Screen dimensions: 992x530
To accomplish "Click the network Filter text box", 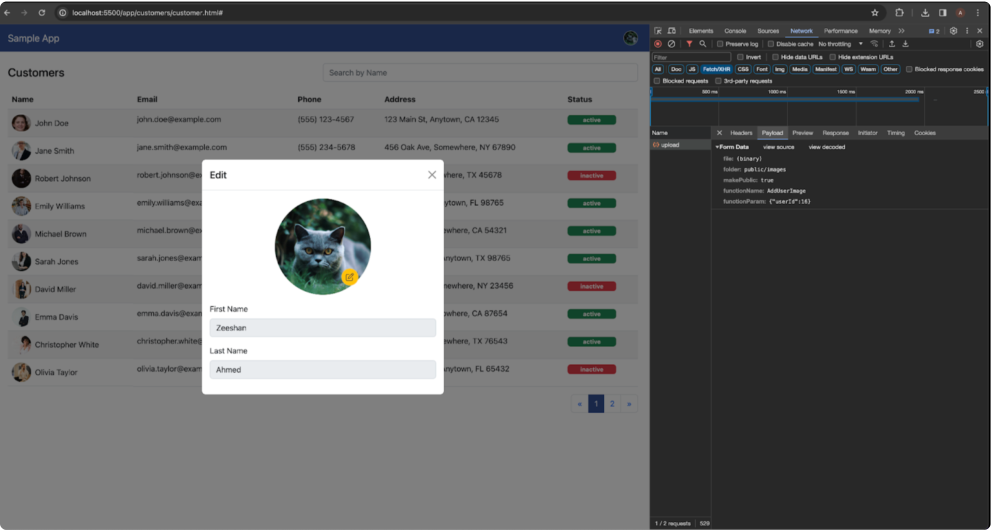I will click(x=691, y=57).
